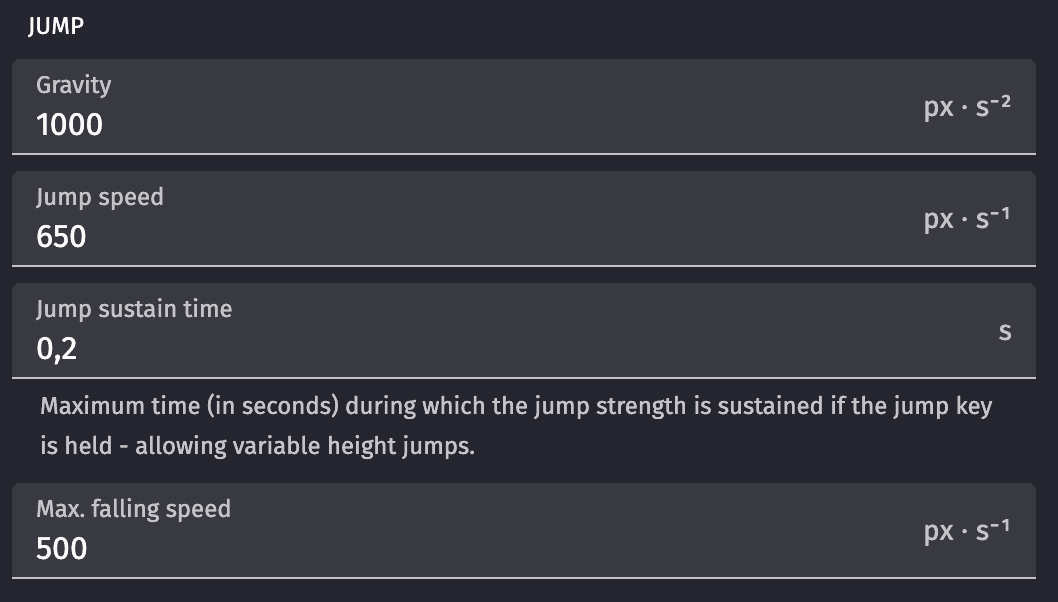Click the underline below Max. falling speed field
The width and height of the screenshot is (1058, 602).
[x=524, y=578]
